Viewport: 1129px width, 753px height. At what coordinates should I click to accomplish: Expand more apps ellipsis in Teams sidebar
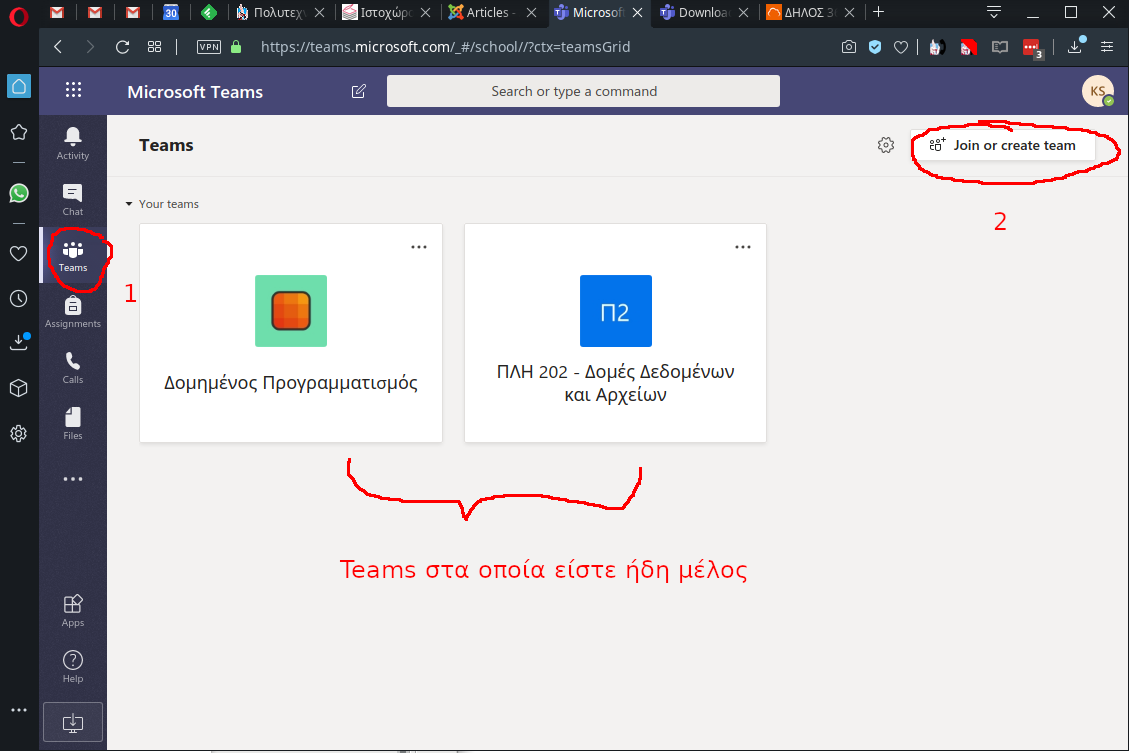(x=73, y=479)
